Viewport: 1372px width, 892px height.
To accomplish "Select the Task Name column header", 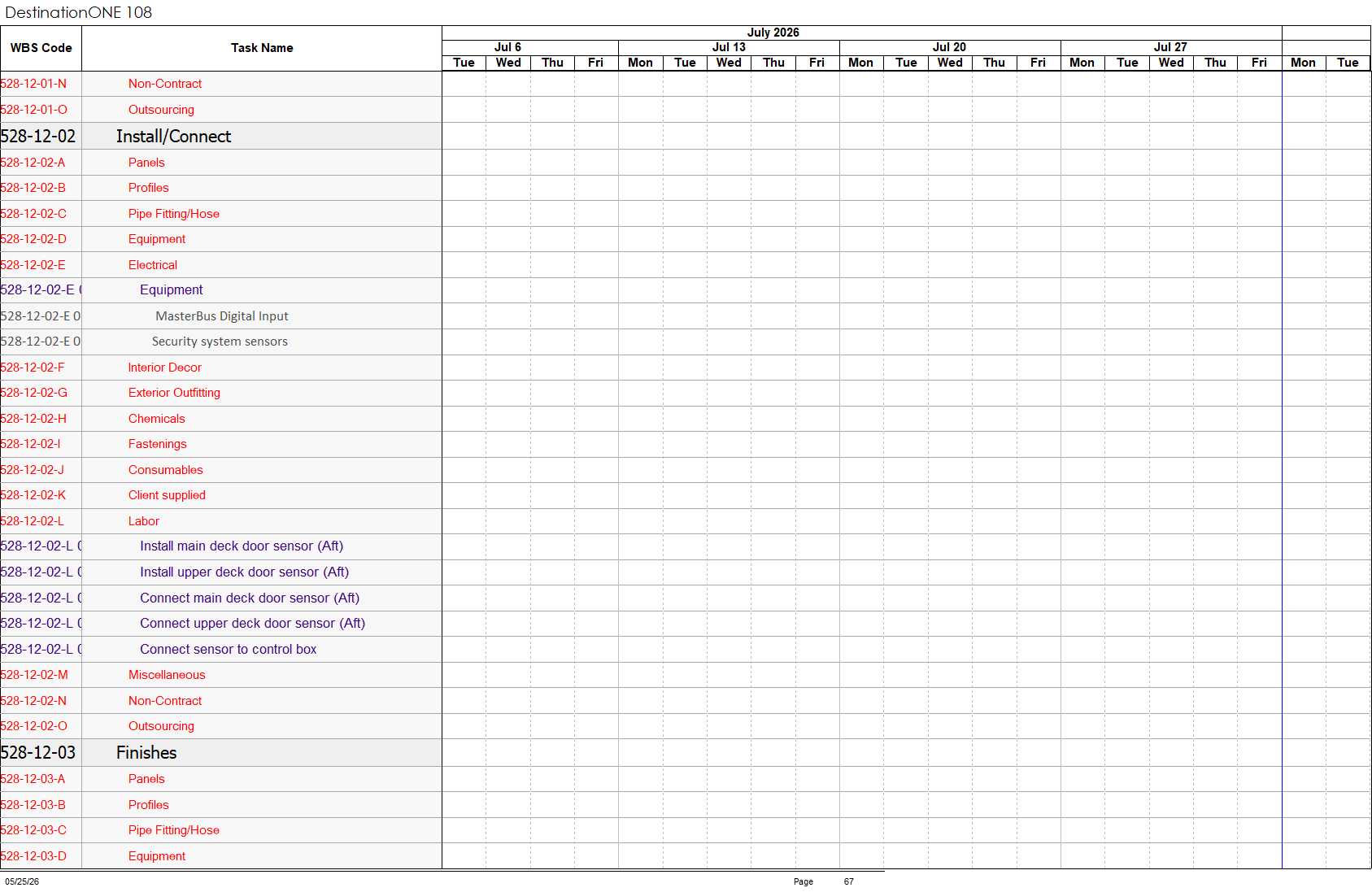I will click(x=262, y=48).
